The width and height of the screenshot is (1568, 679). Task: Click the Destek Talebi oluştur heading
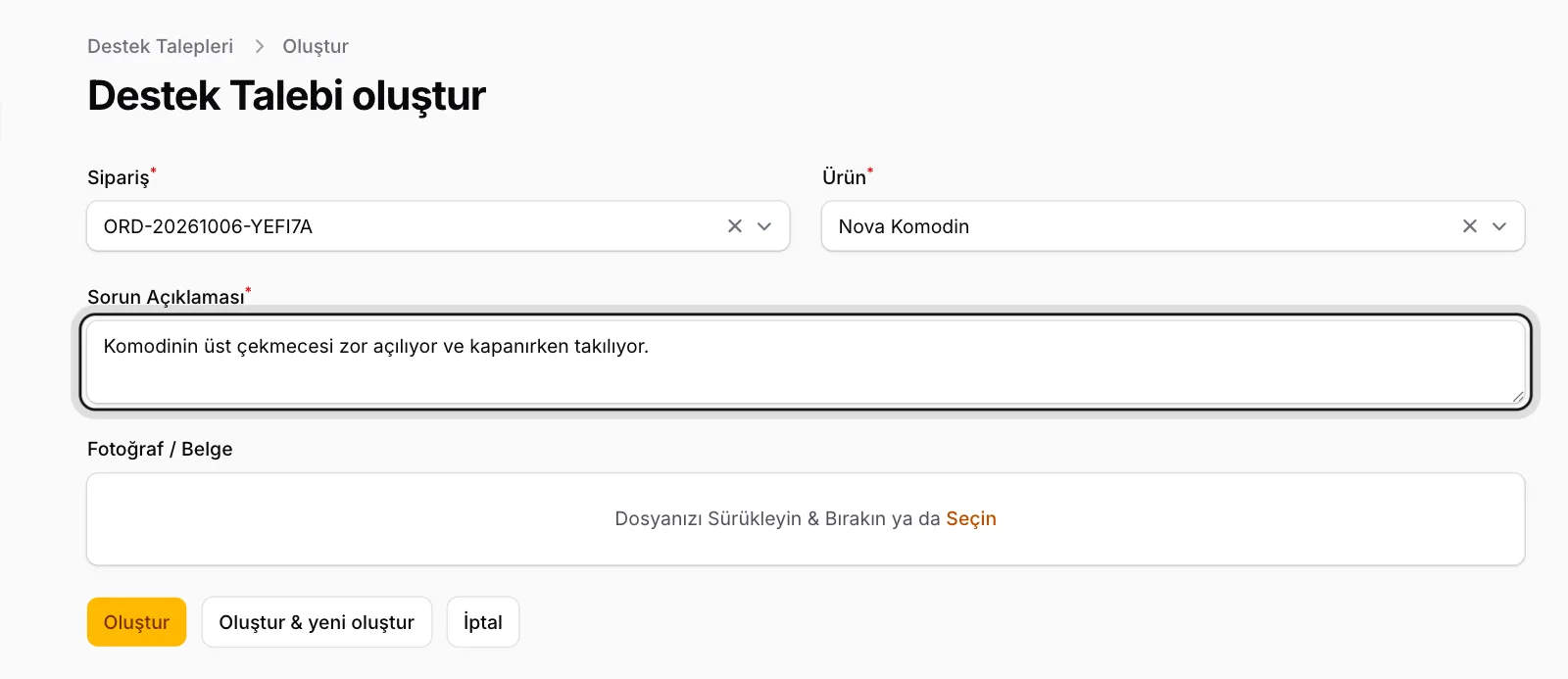[x=286, y=96]
